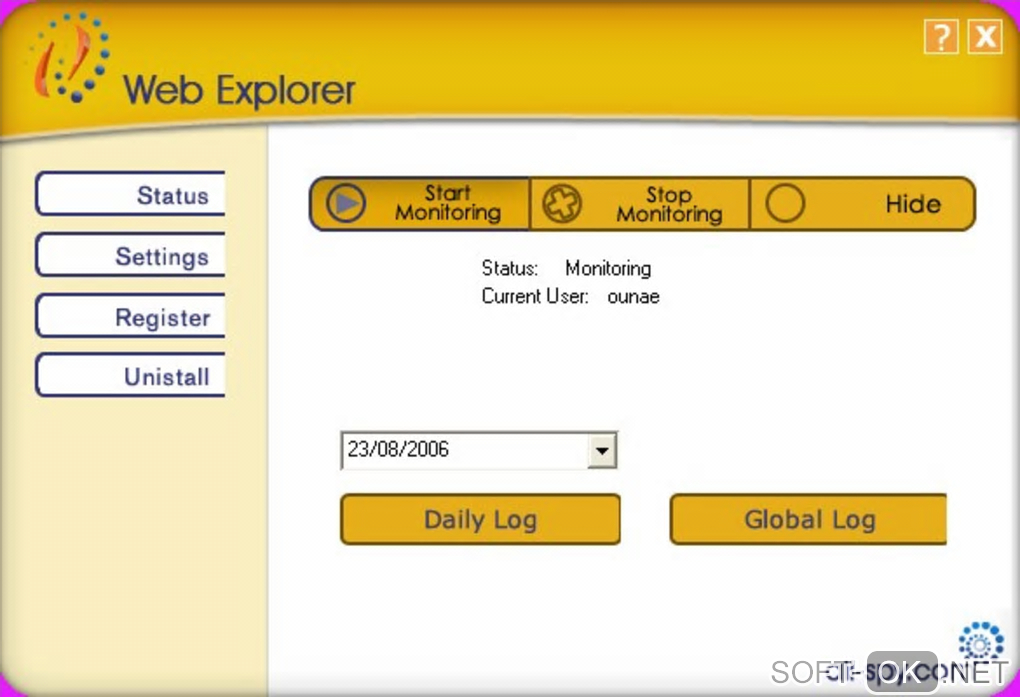
Task: Open the Register tab
Action: click(130, 316)
